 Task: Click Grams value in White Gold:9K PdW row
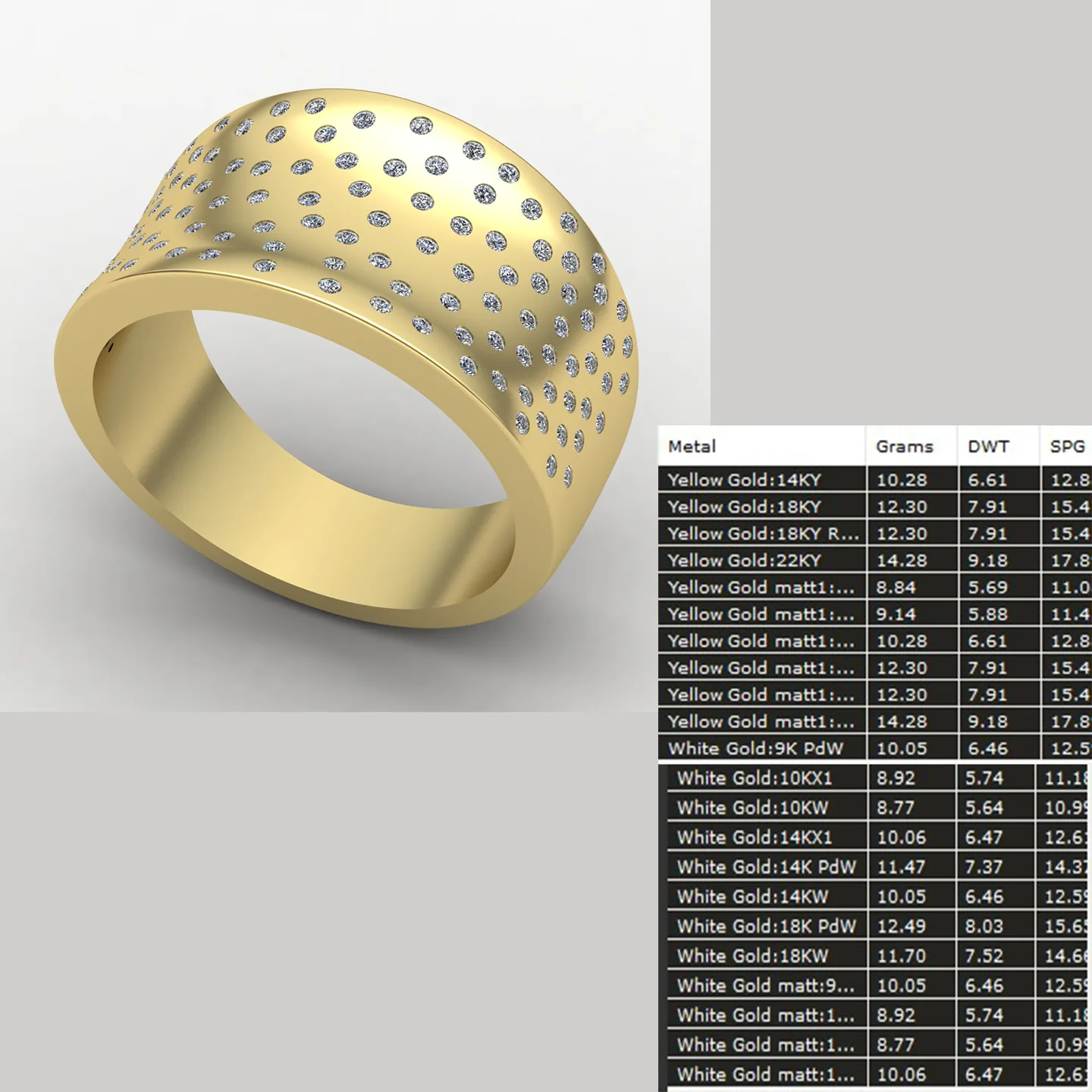902,748
